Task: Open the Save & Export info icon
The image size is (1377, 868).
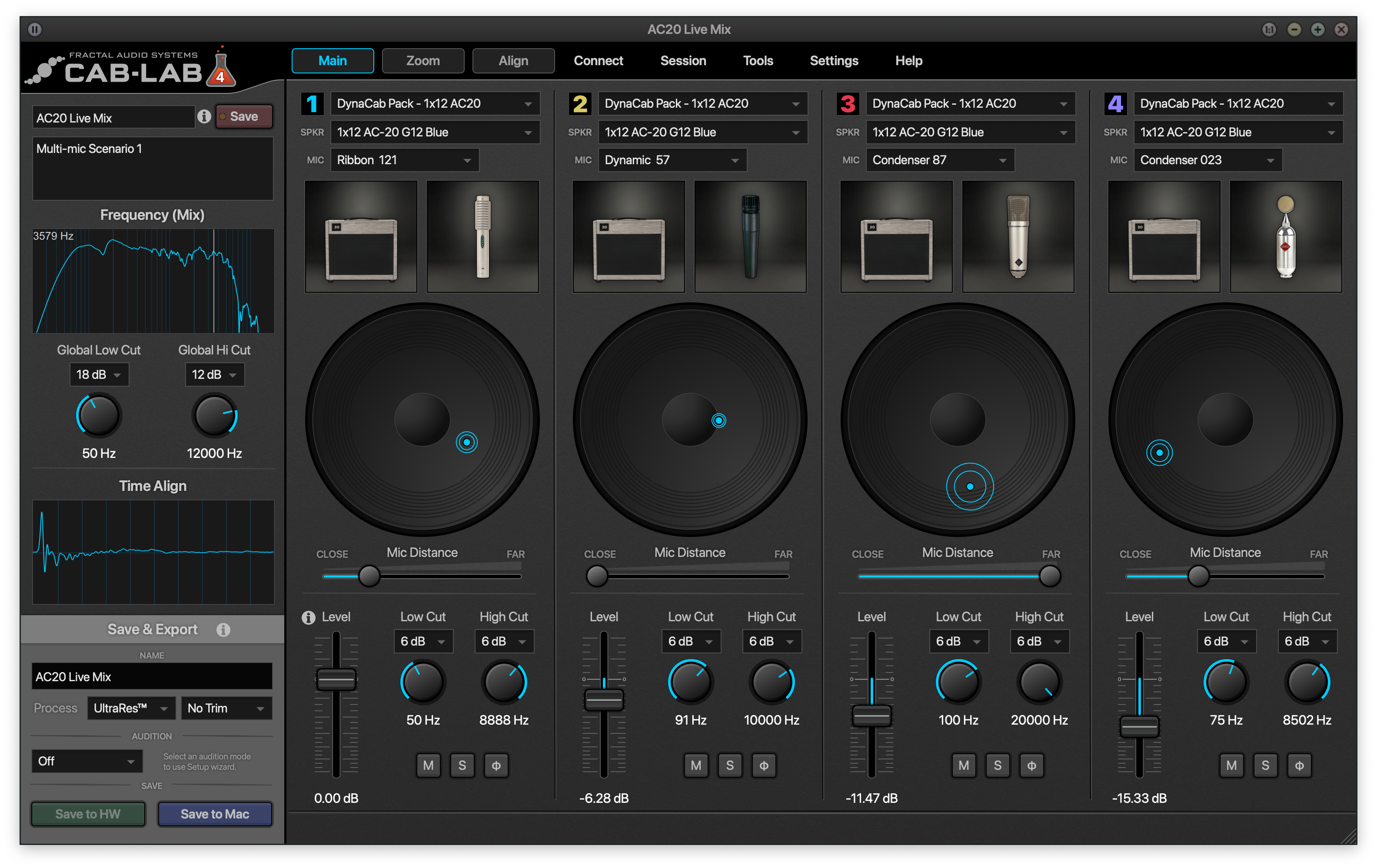Action: pos(223,629)
